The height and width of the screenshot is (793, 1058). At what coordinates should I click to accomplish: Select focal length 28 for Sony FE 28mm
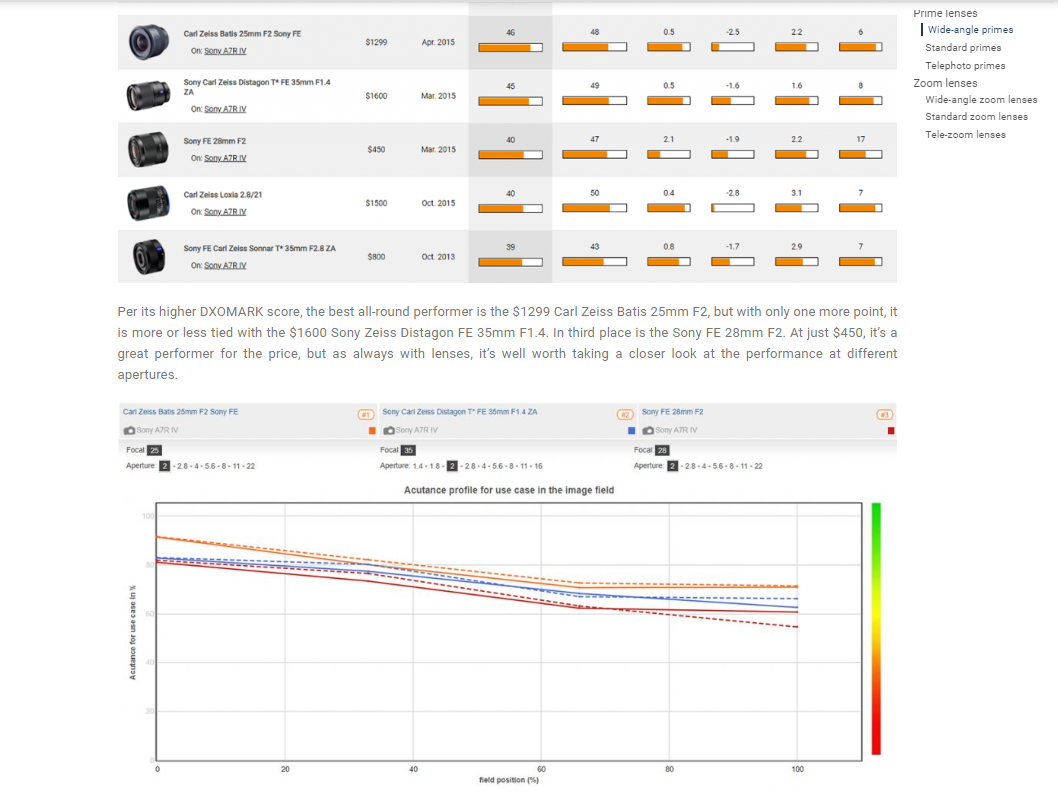662,450
